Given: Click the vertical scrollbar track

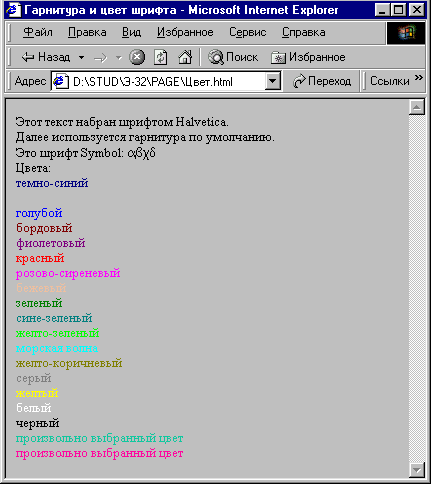Looking at the screenshot, I should tap(417, 288).
